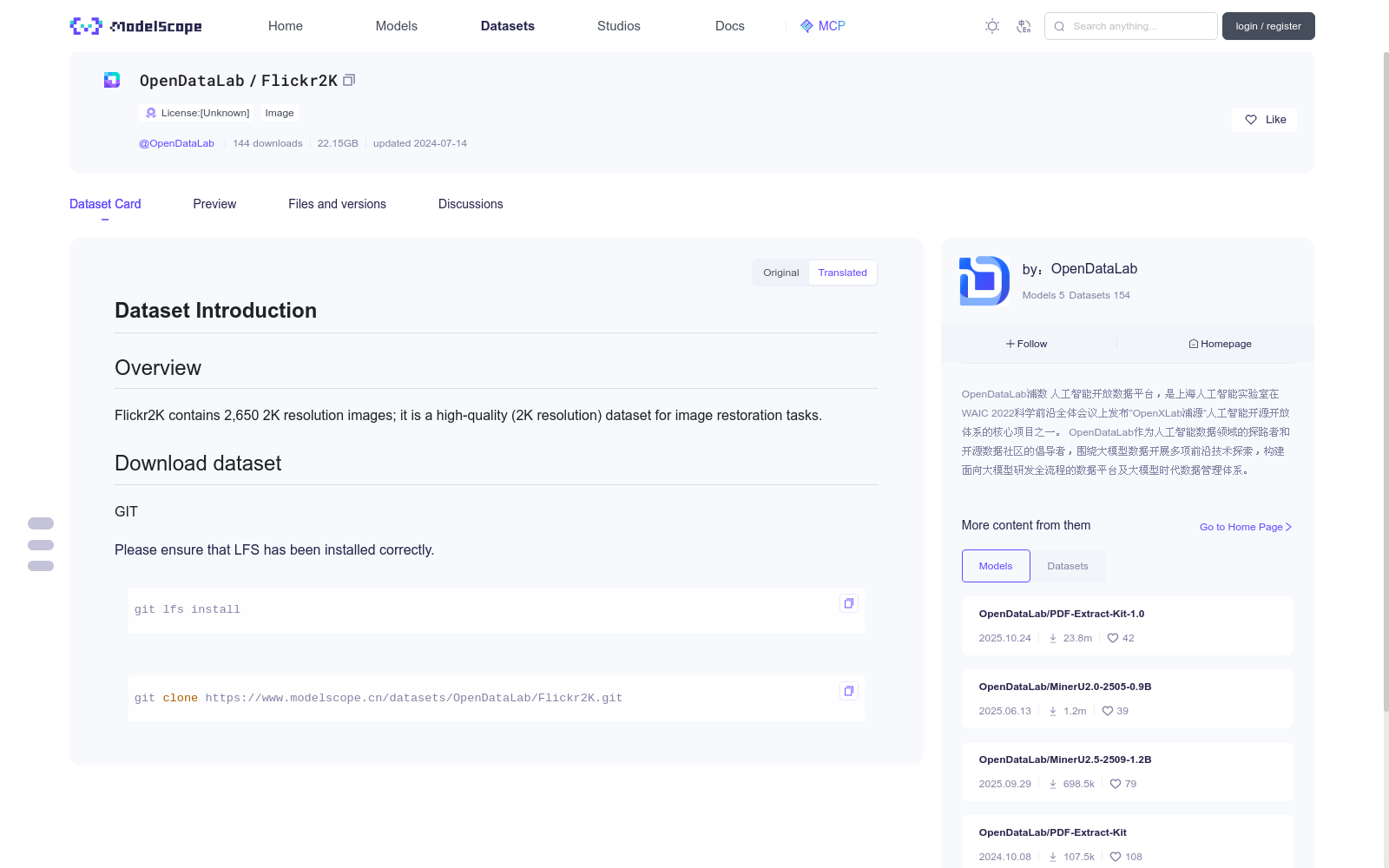Image resolution: width=1389 pixels, height=868 pixels.
Task: Click download icon for MinerU2.0-2505-0.9B
Action: [1053, 711]
